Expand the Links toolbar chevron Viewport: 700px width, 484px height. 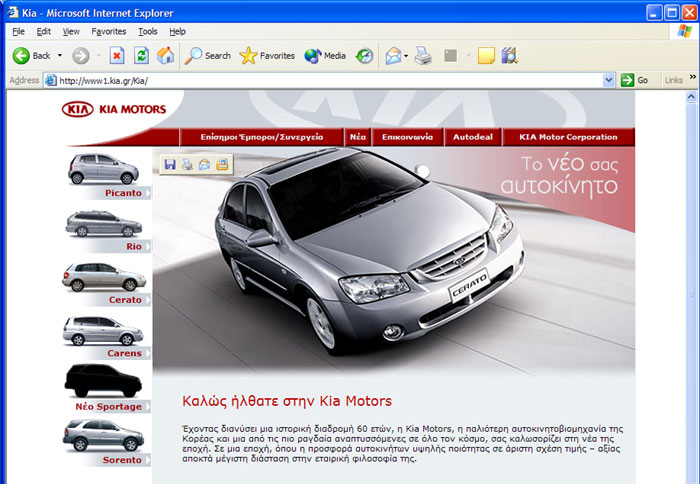click(692, 77)
